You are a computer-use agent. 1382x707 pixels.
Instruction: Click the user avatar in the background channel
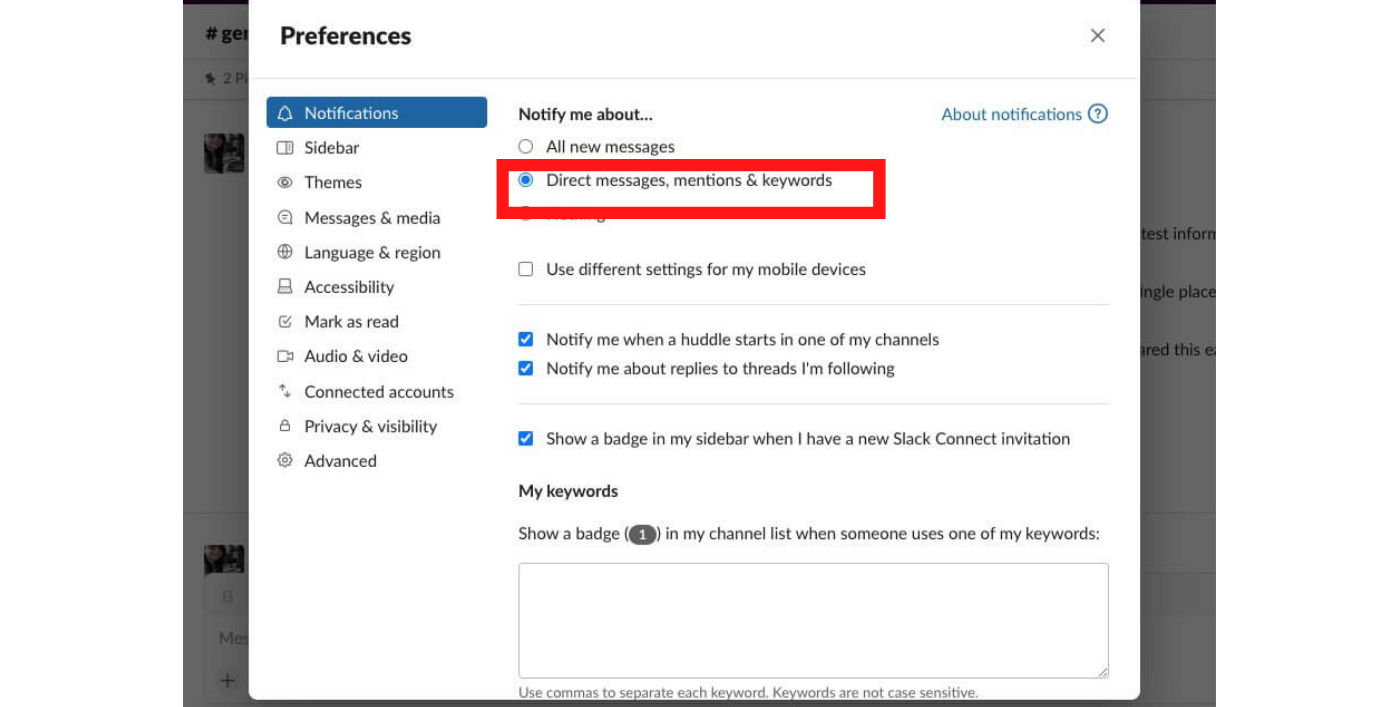pyautogui.click(x=224, y=153)
